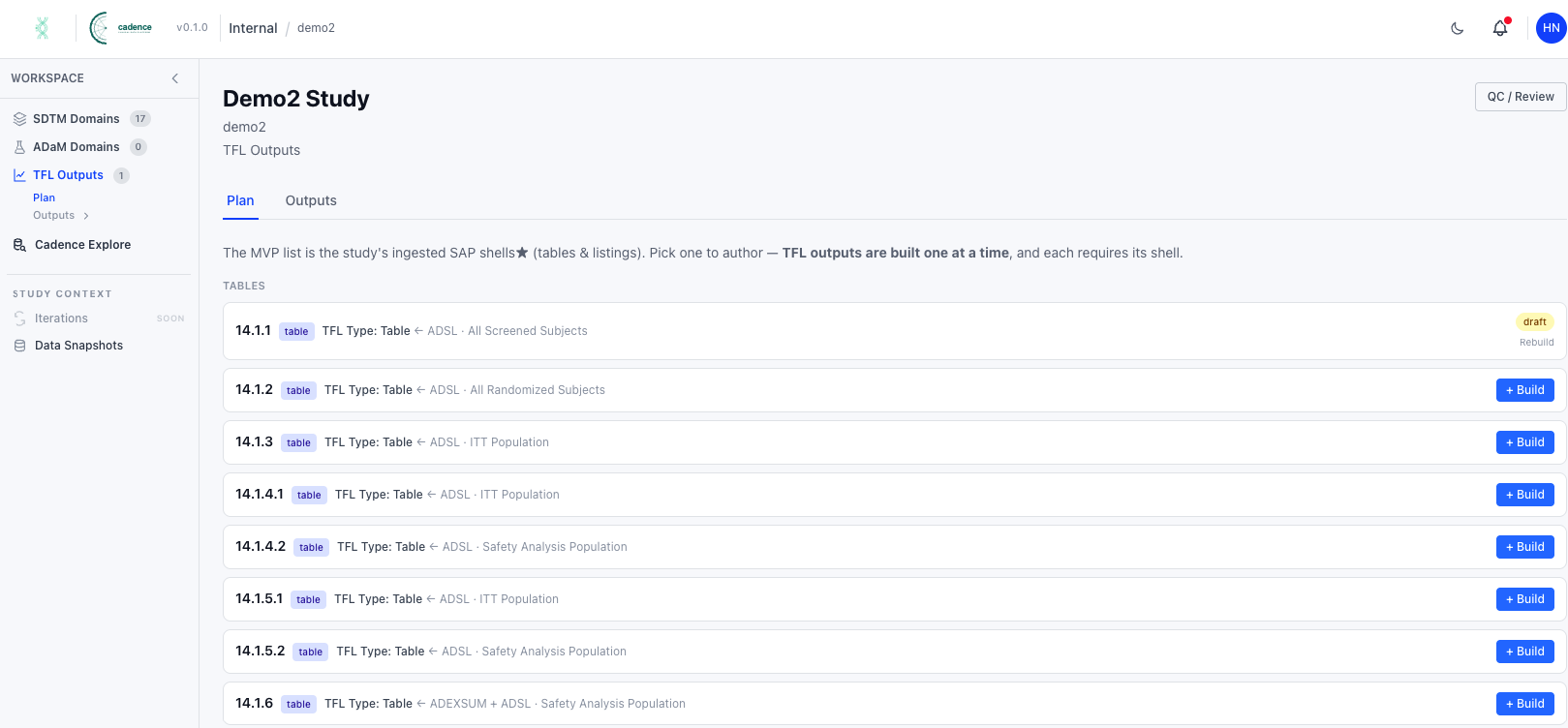
Task: Click the DNA helix logo icon
Action: pos(42,28)
